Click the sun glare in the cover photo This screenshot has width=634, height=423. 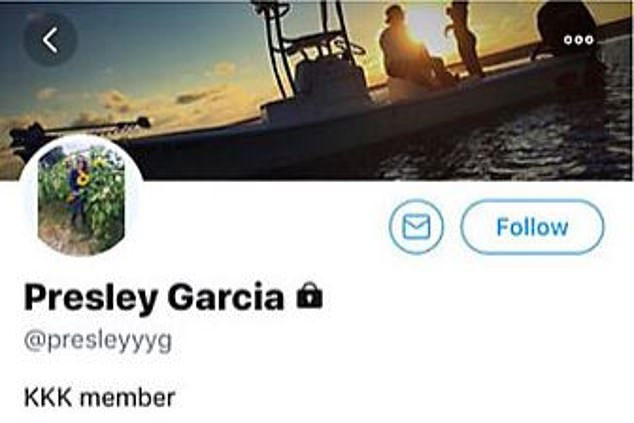[421, 28]
